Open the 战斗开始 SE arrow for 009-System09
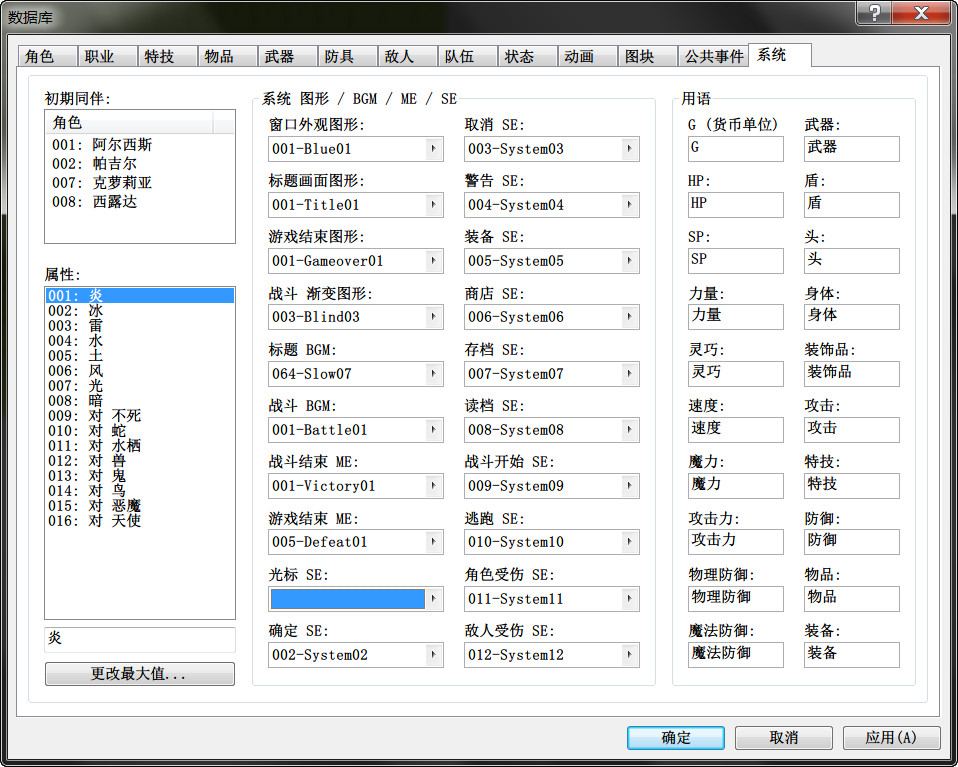The width and height of the screenshot is (958, 767). coord(630,486)
